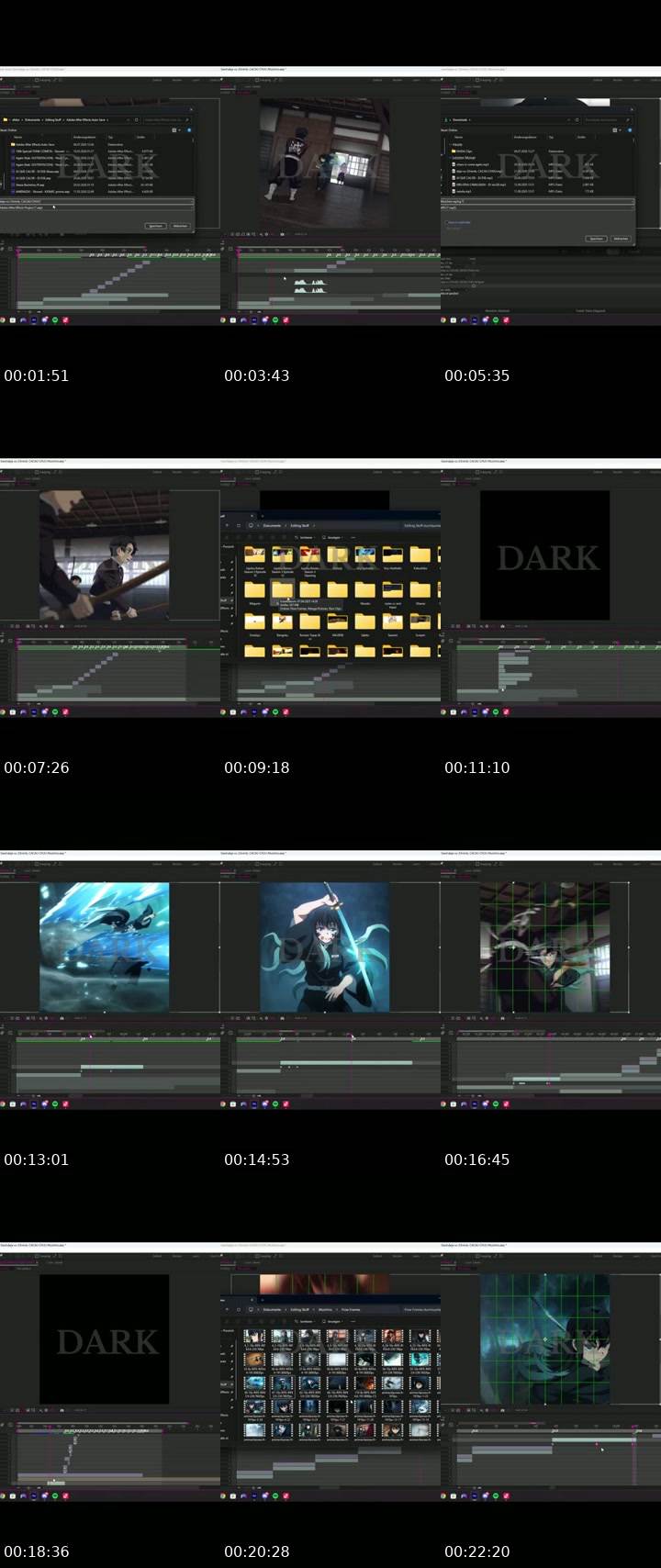Image resolution: width=661 pixels, height=1568 pixels.
Task: Open Sortieren dropdown in the 00:20:28 explorer
Action: [305, 1322]
